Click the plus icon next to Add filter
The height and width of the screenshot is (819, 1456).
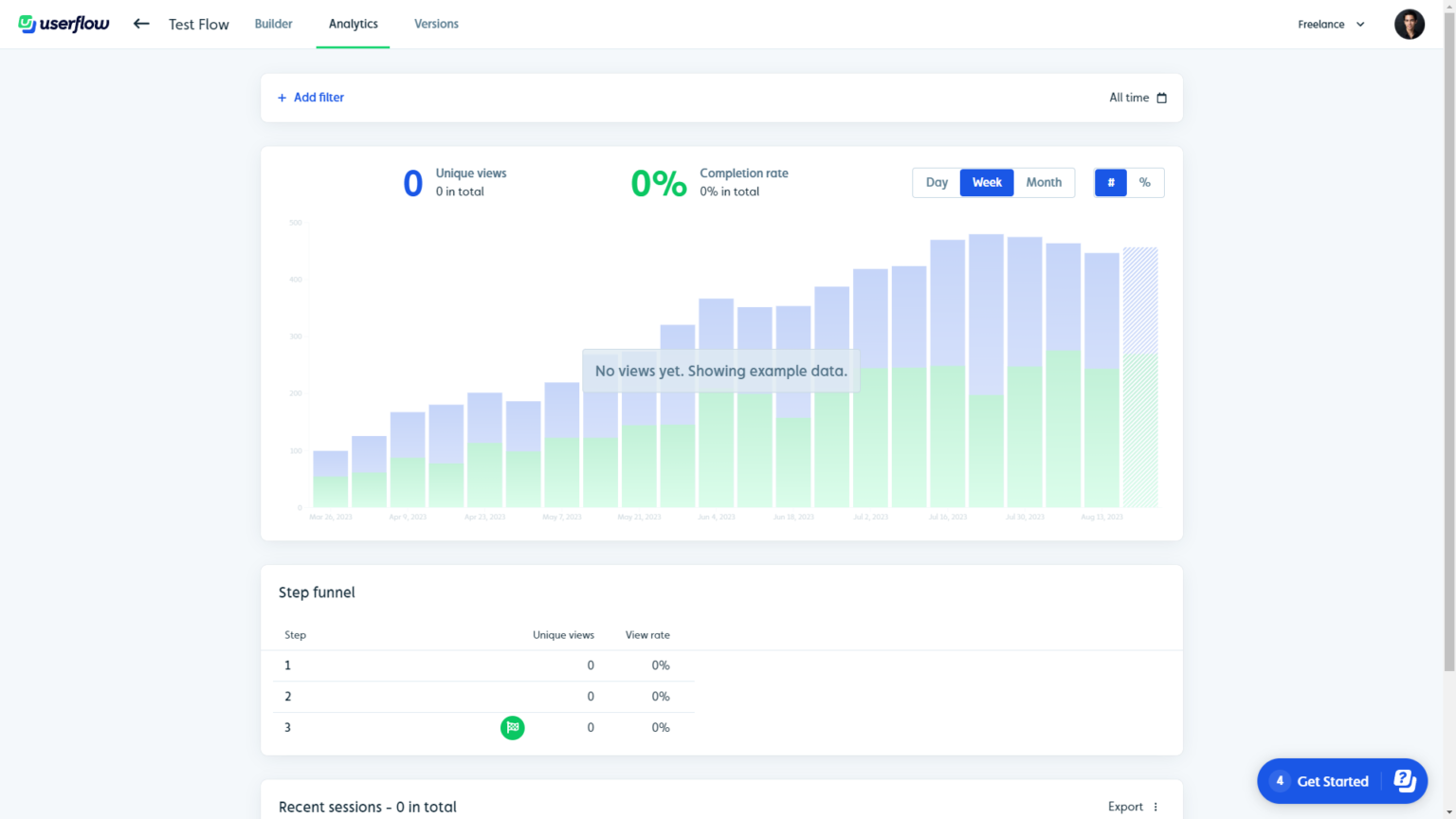(282, 98)
